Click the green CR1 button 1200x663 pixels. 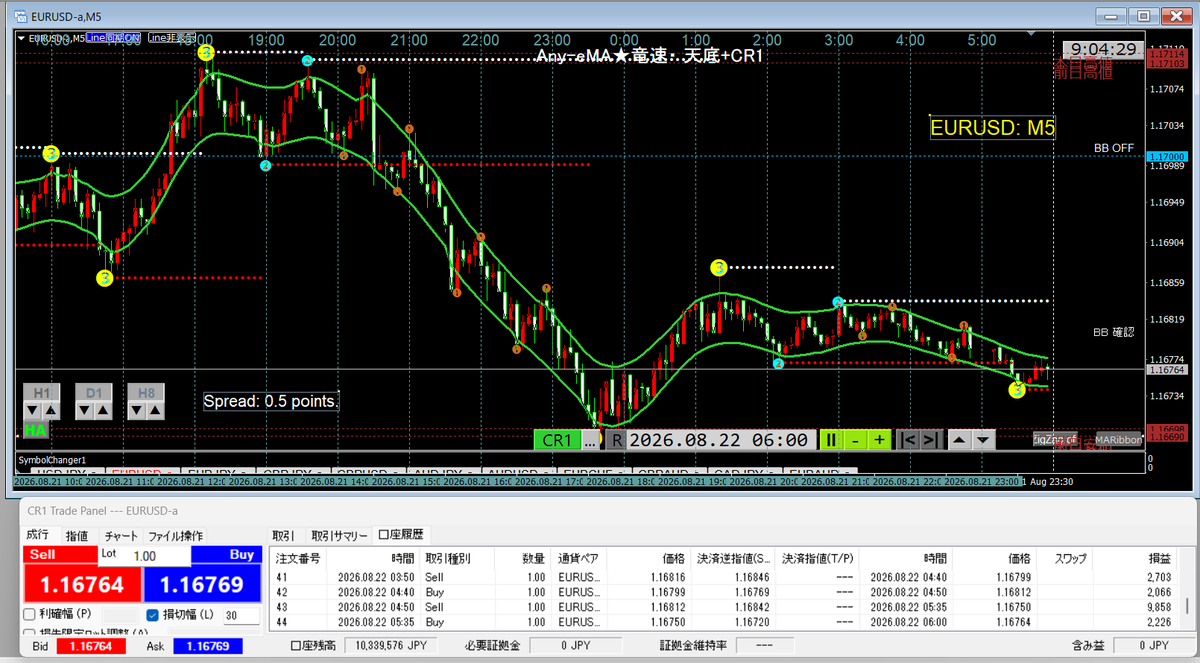pyautogui.click(x=556, y=439)
